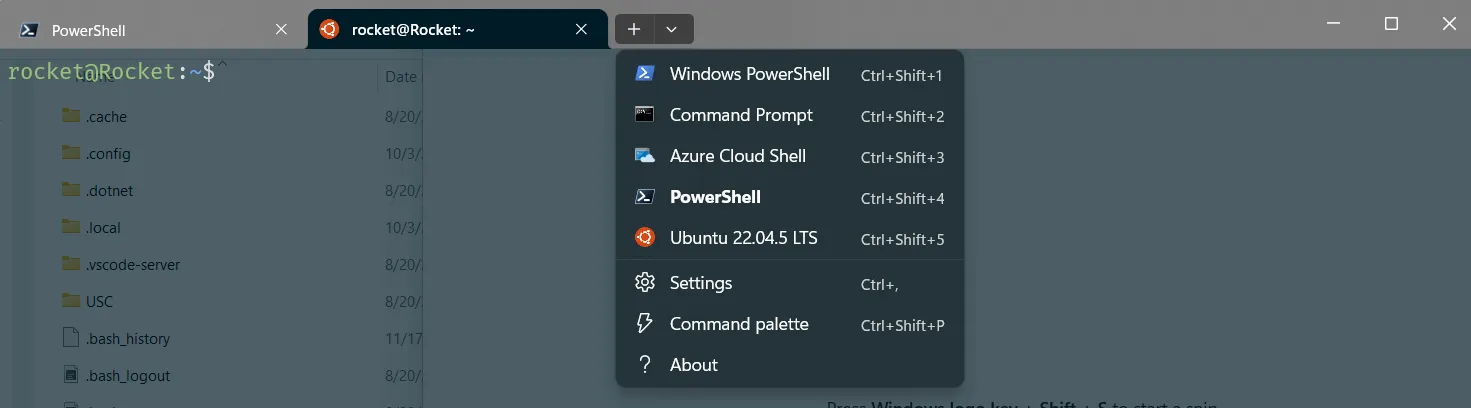Maximize the terminal window
The image size is (1471, 408).
click(x=1391, y=24)
